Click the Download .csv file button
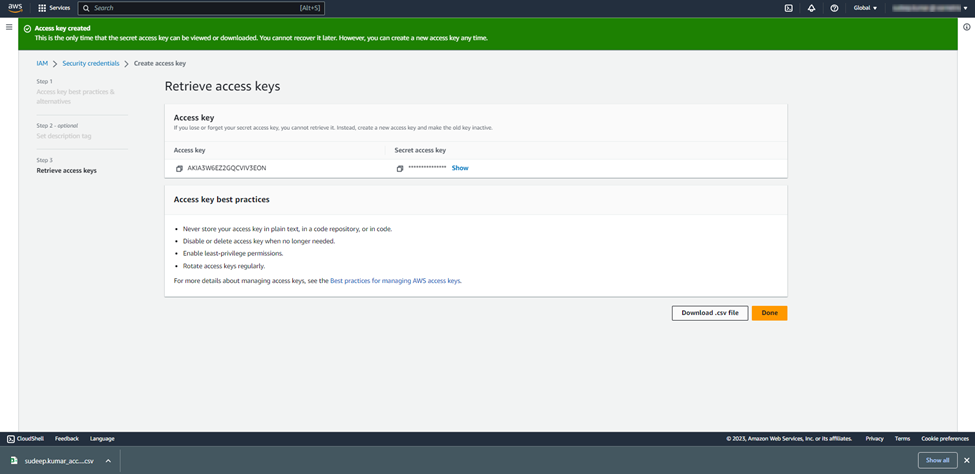Screen dimensions: 975x474 (709, 313)
